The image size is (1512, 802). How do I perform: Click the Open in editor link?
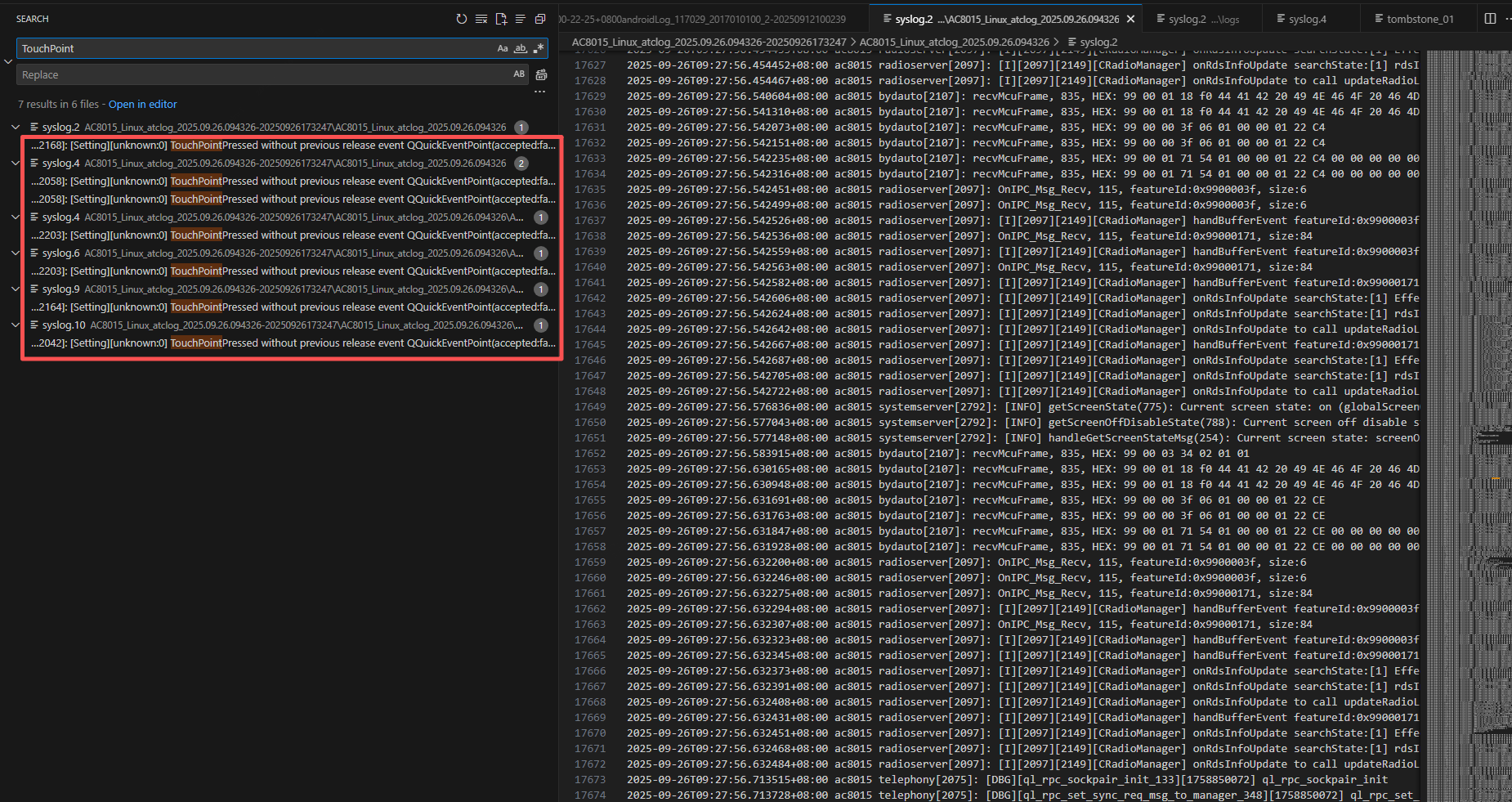143,105
